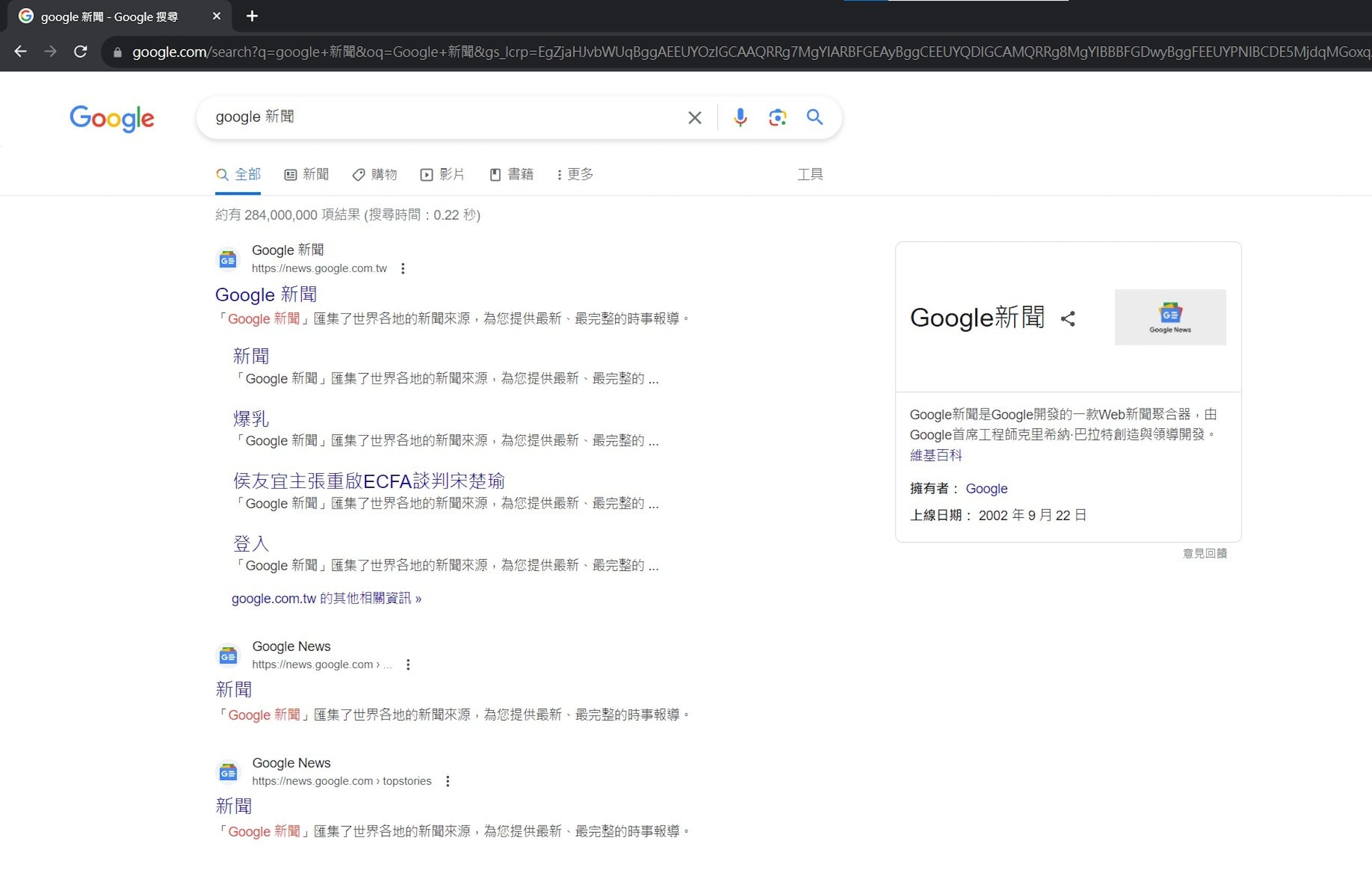The image size is (1372, 870).
Task: Start voice search with microphone icon
Action: pyautogui.click(x=740, y=117)
